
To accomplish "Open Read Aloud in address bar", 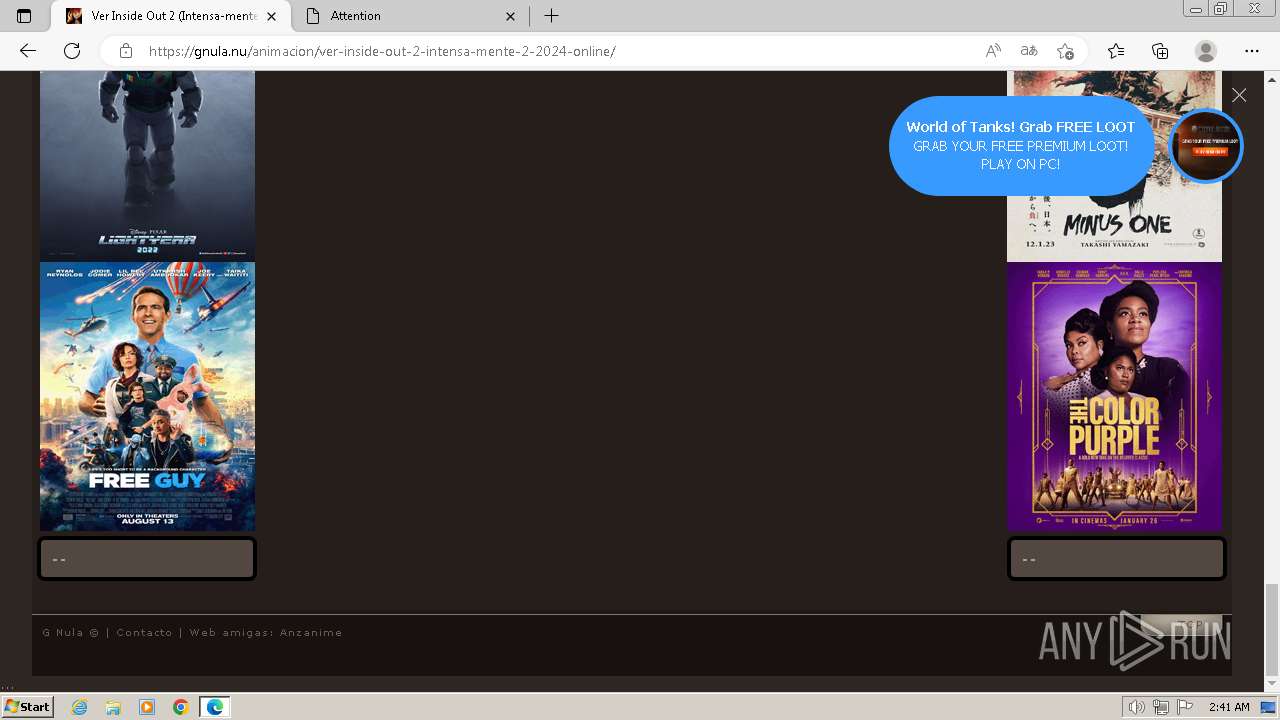I will tap(993, 51).
